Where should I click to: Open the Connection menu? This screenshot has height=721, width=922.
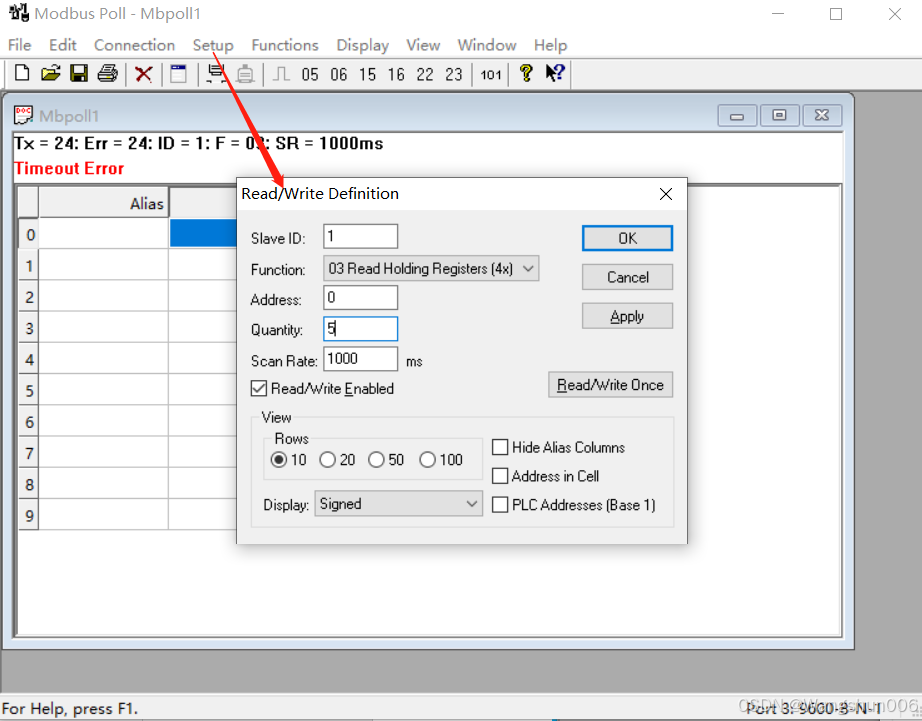click(134, 45)
